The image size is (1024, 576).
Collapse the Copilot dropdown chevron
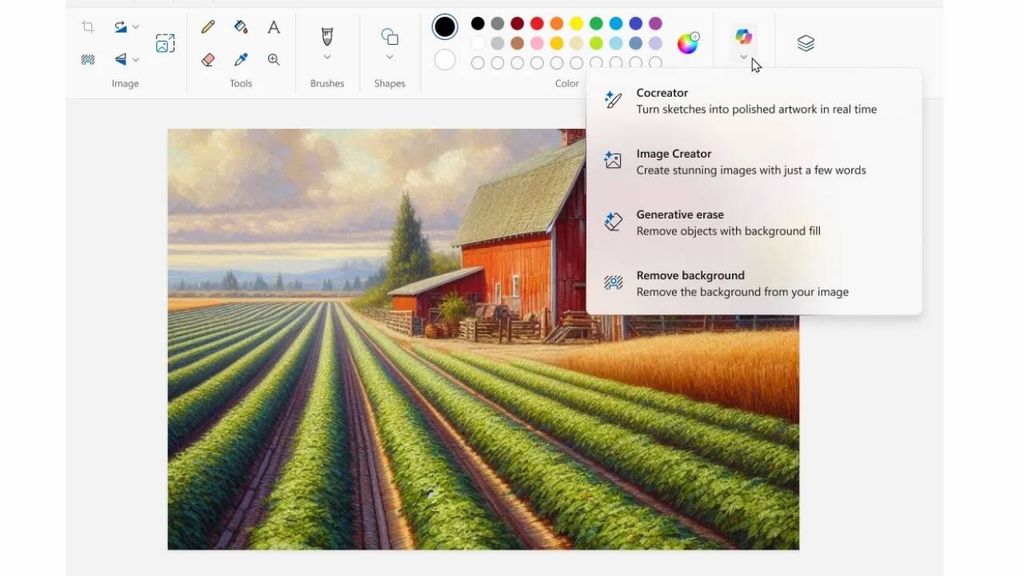(742, 57)
